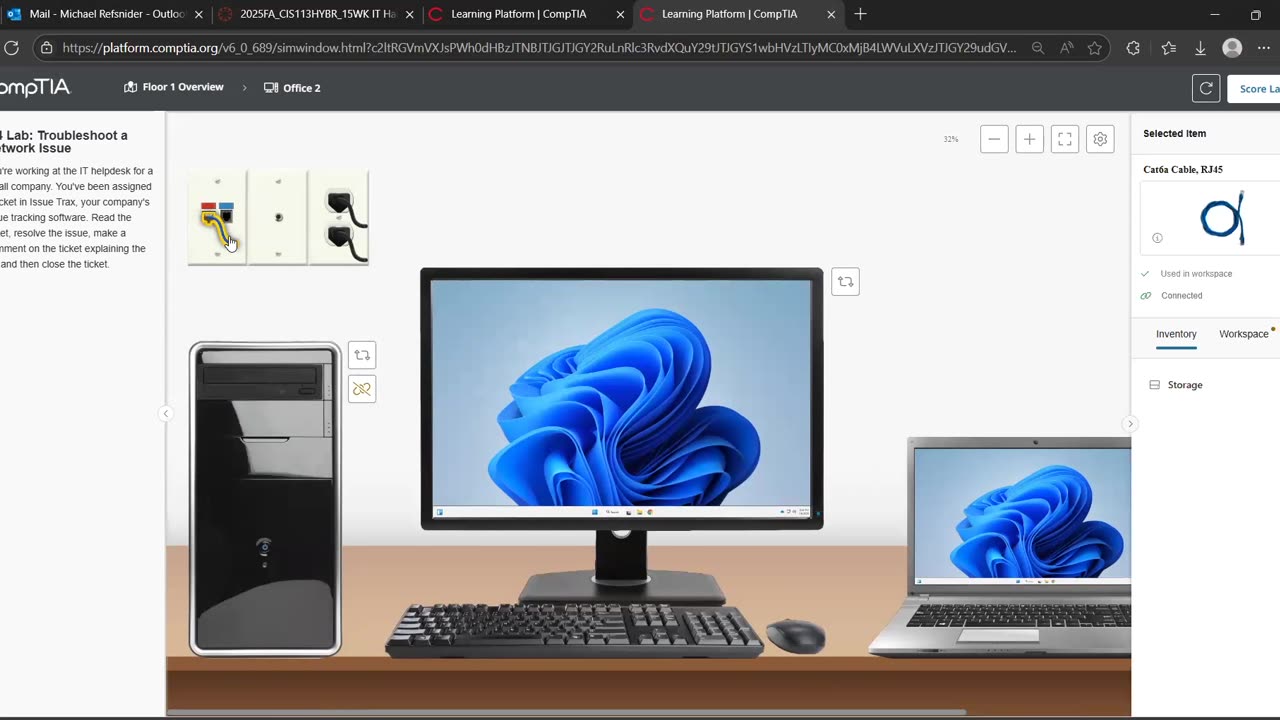
Task: Click the Selected Item heading
Action: tap(1174, 133)
